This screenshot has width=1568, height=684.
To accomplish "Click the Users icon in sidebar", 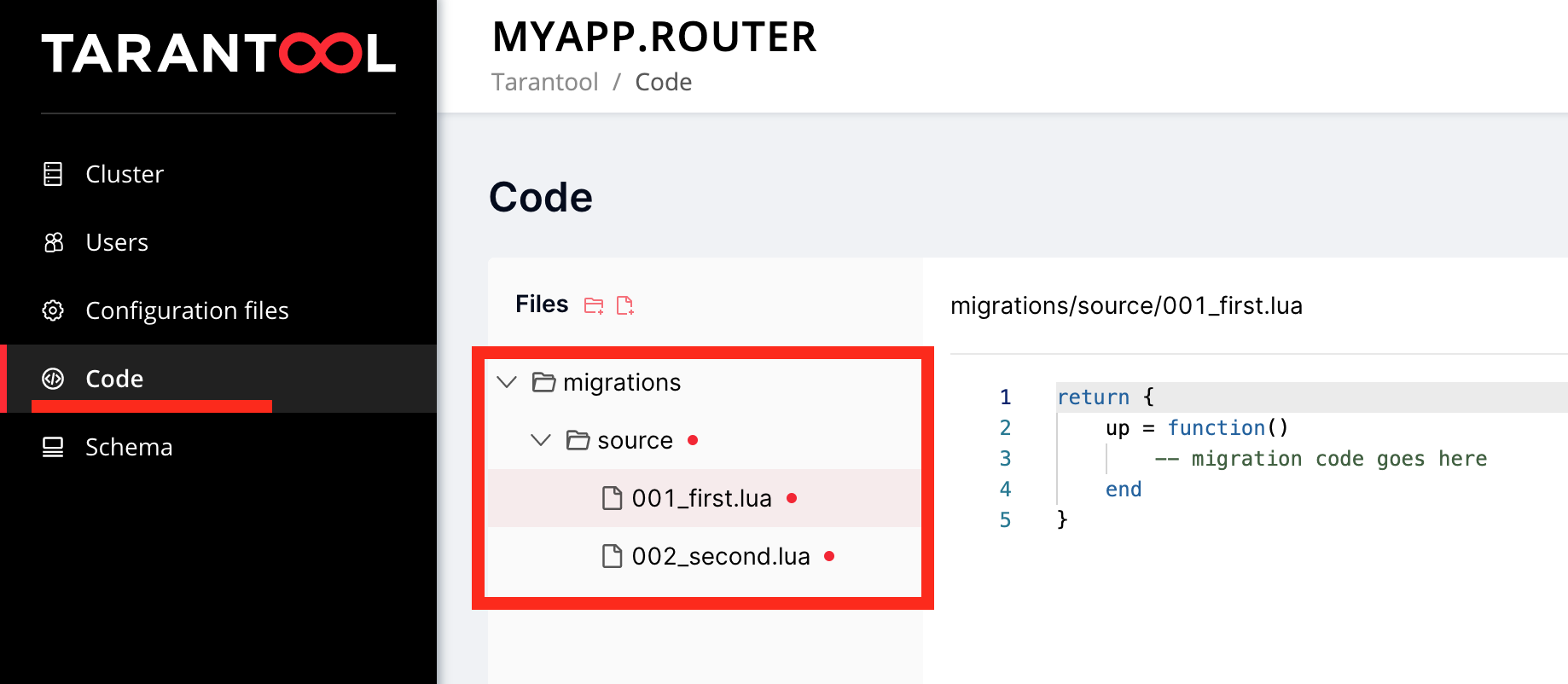I will click(x=53, y=242).
